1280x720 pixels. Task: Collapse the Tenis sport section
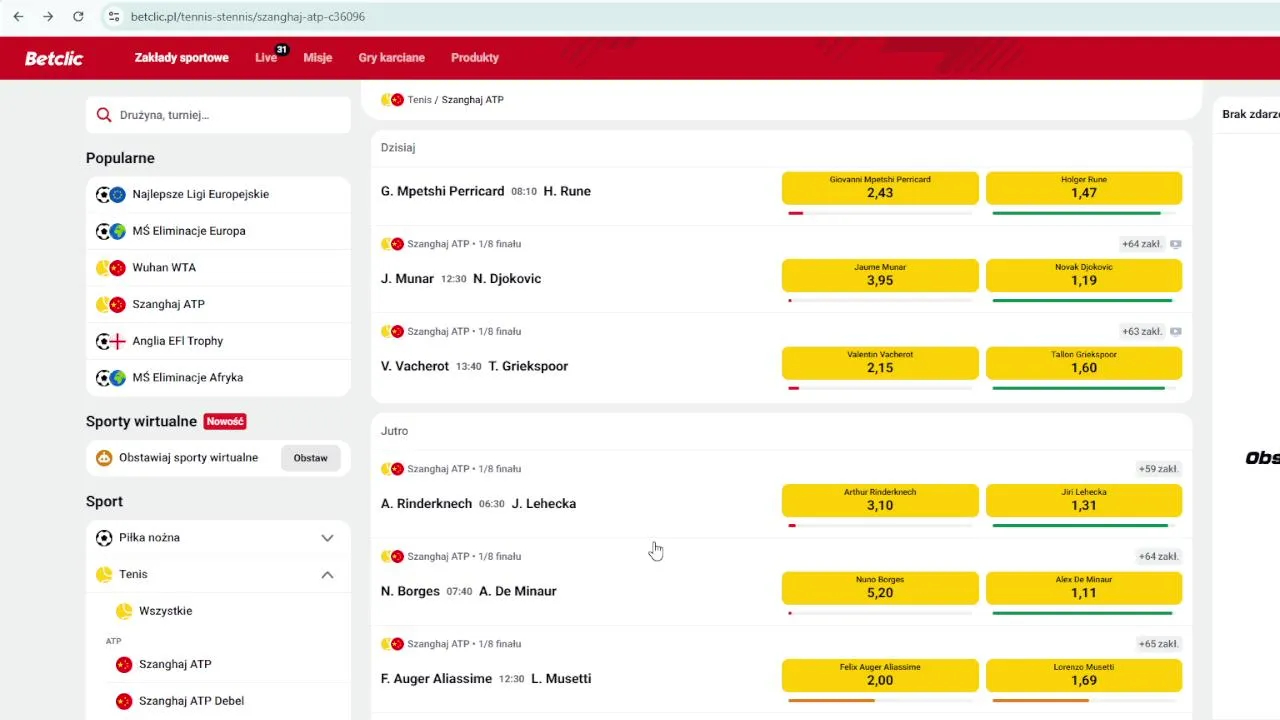[x=327, y=575]
